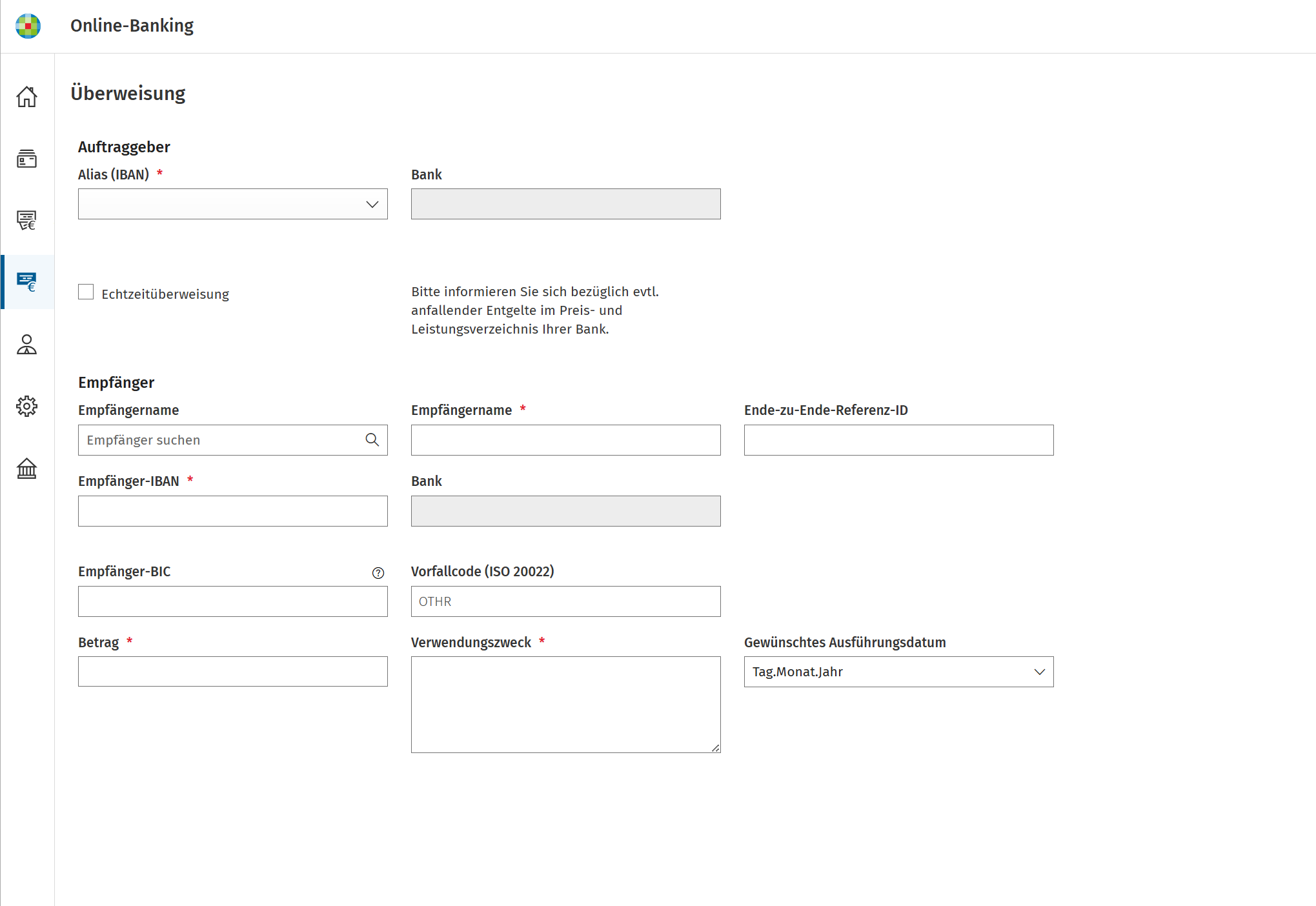Click the required Empfängername input field
The width and height of the screenshot is (1316, 906).
pyautogui.click(x=566, y=440)
